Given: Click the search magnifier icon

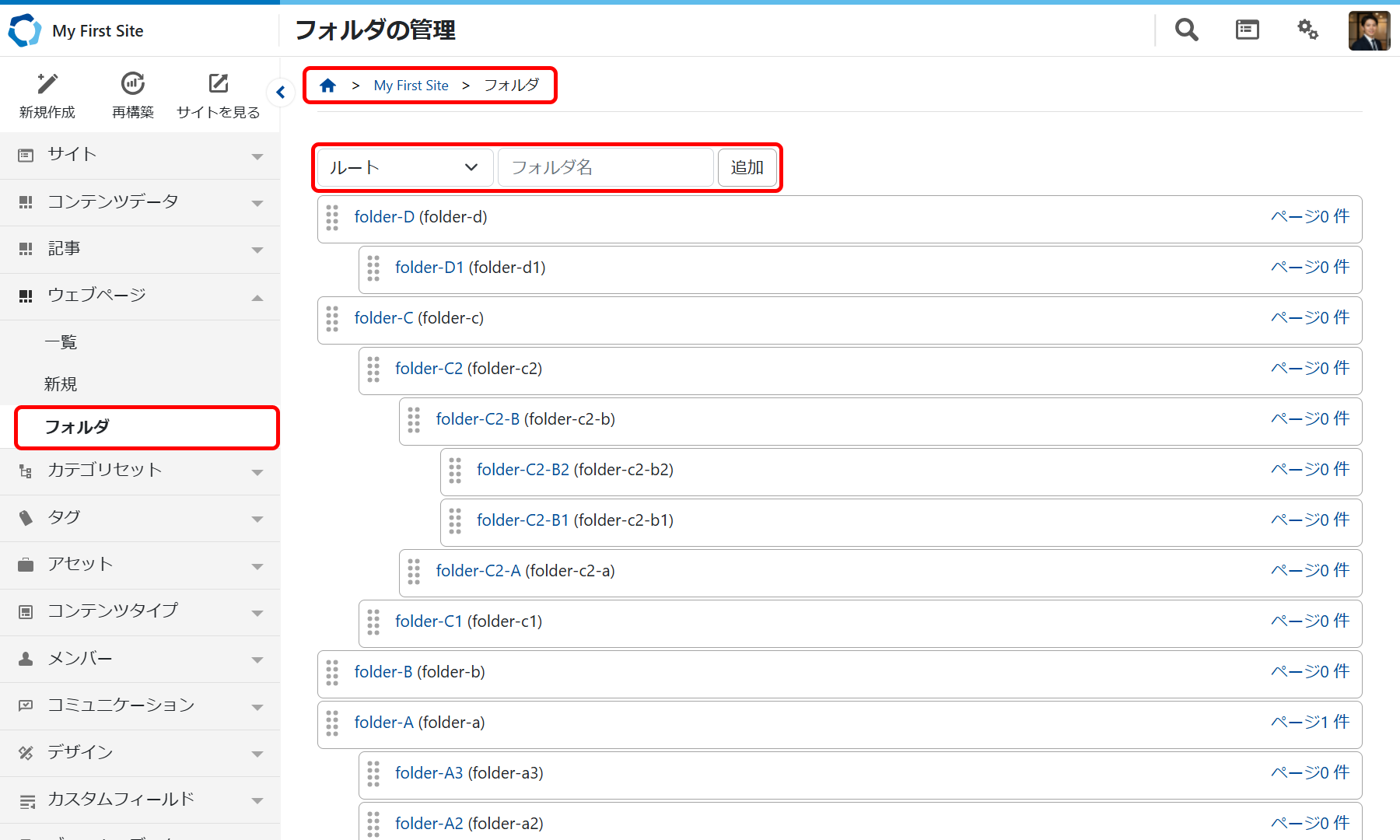Looking at the screenshot, I should click(x=1186, y=30).
